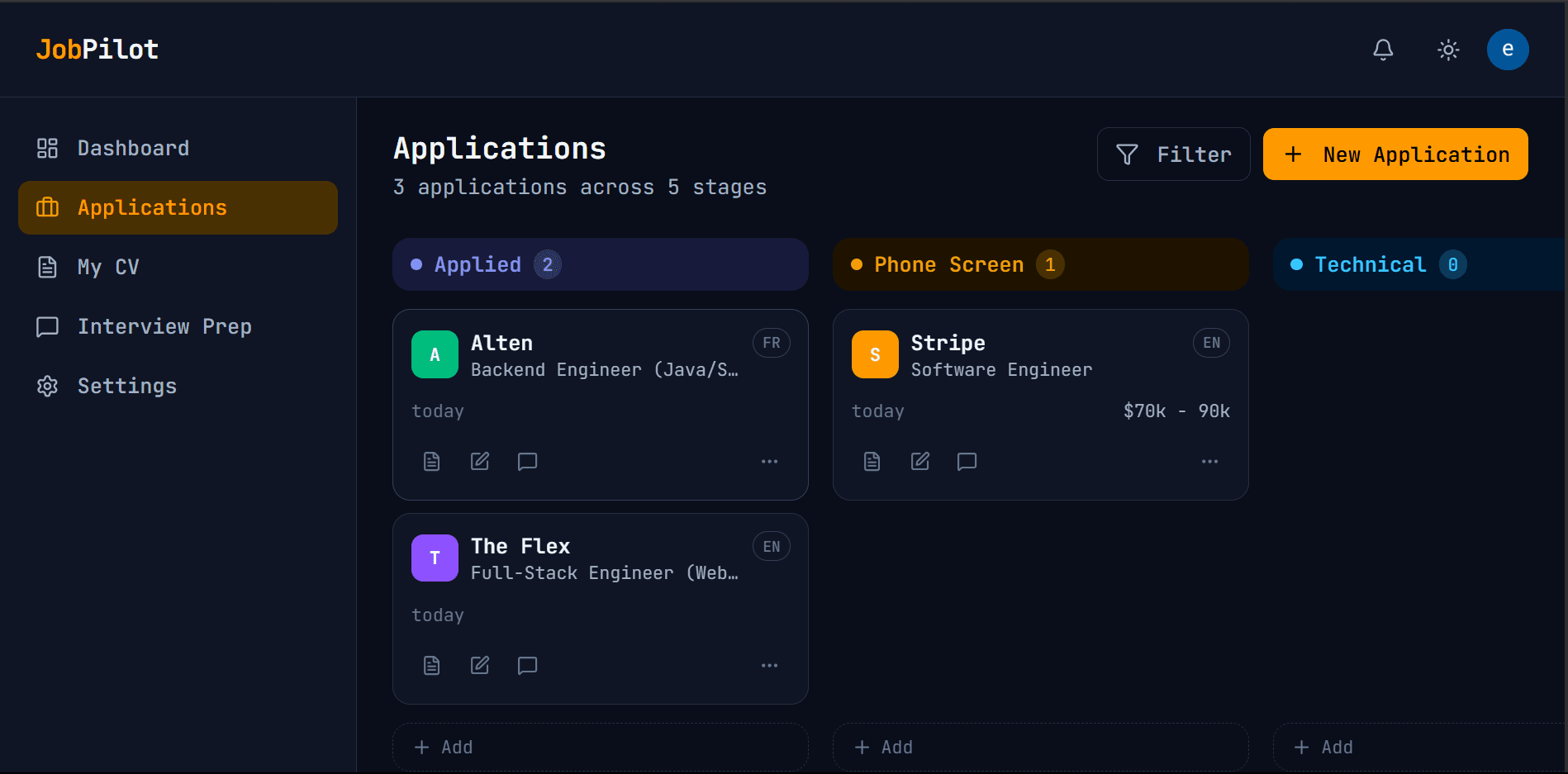Open document icon on The Flex card

click(431, 665)
